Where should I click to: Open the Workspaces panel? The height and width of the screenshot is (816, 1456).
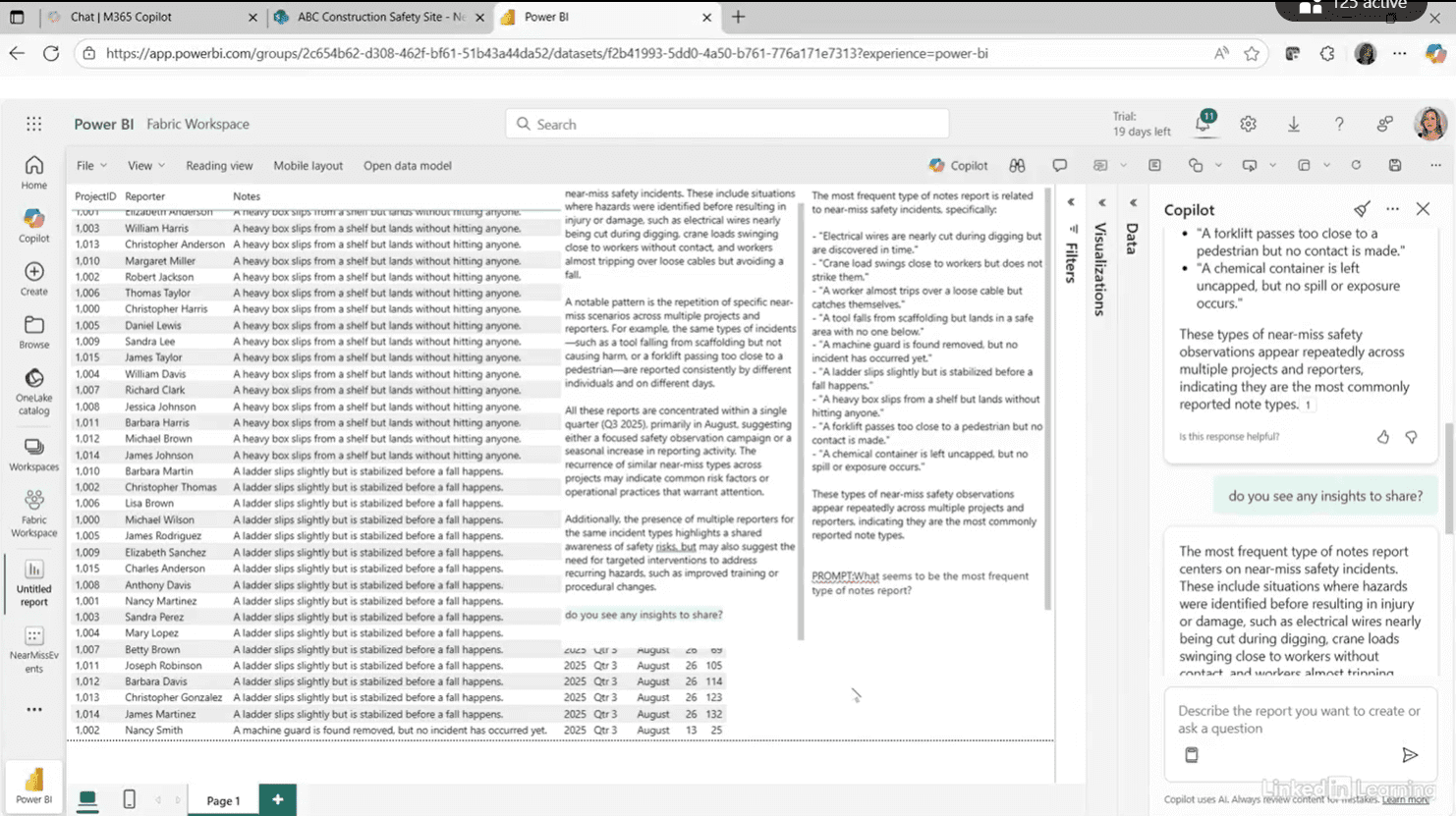point(33,454)
